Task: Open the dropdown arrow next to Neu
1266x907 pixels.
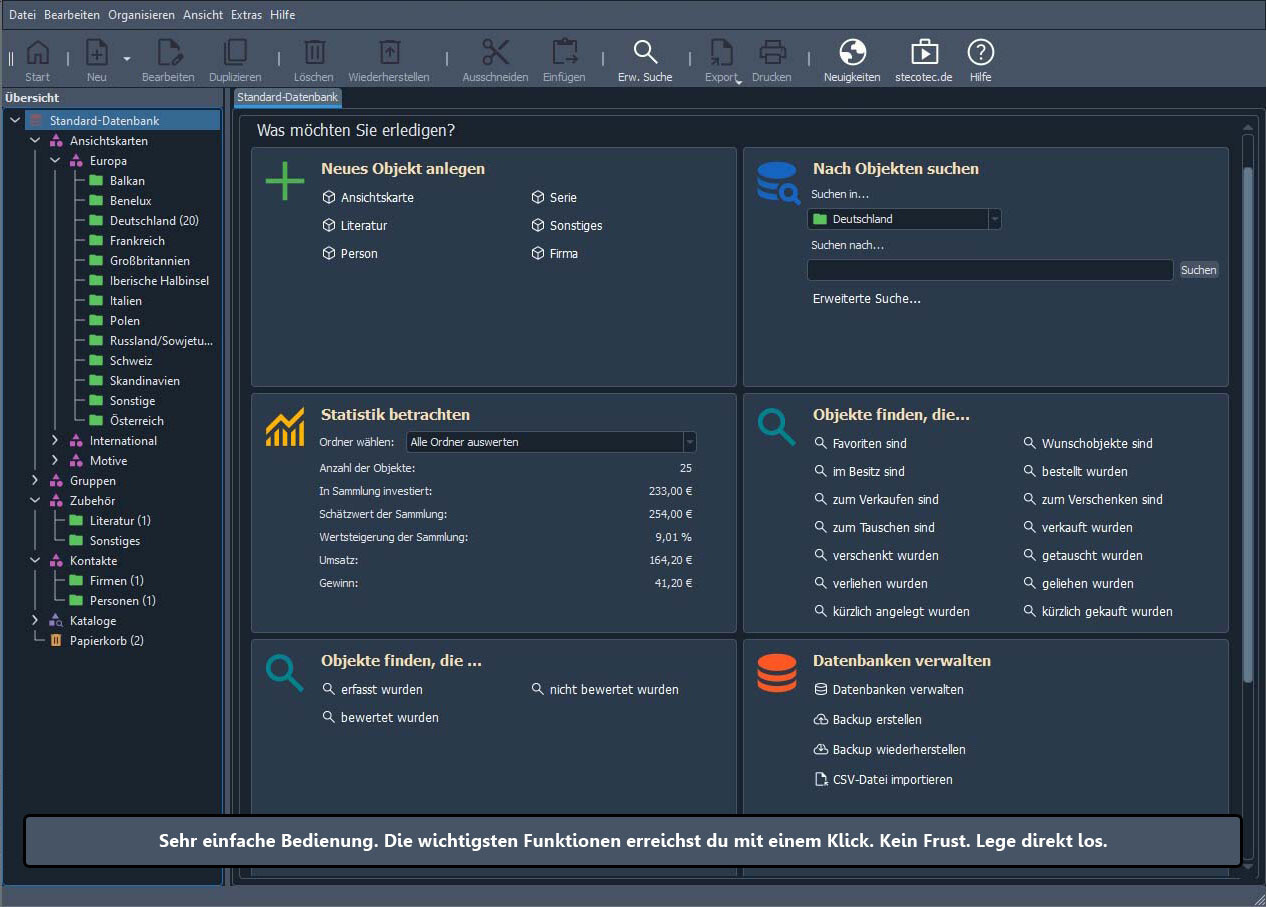Action: tap(127, 59)
